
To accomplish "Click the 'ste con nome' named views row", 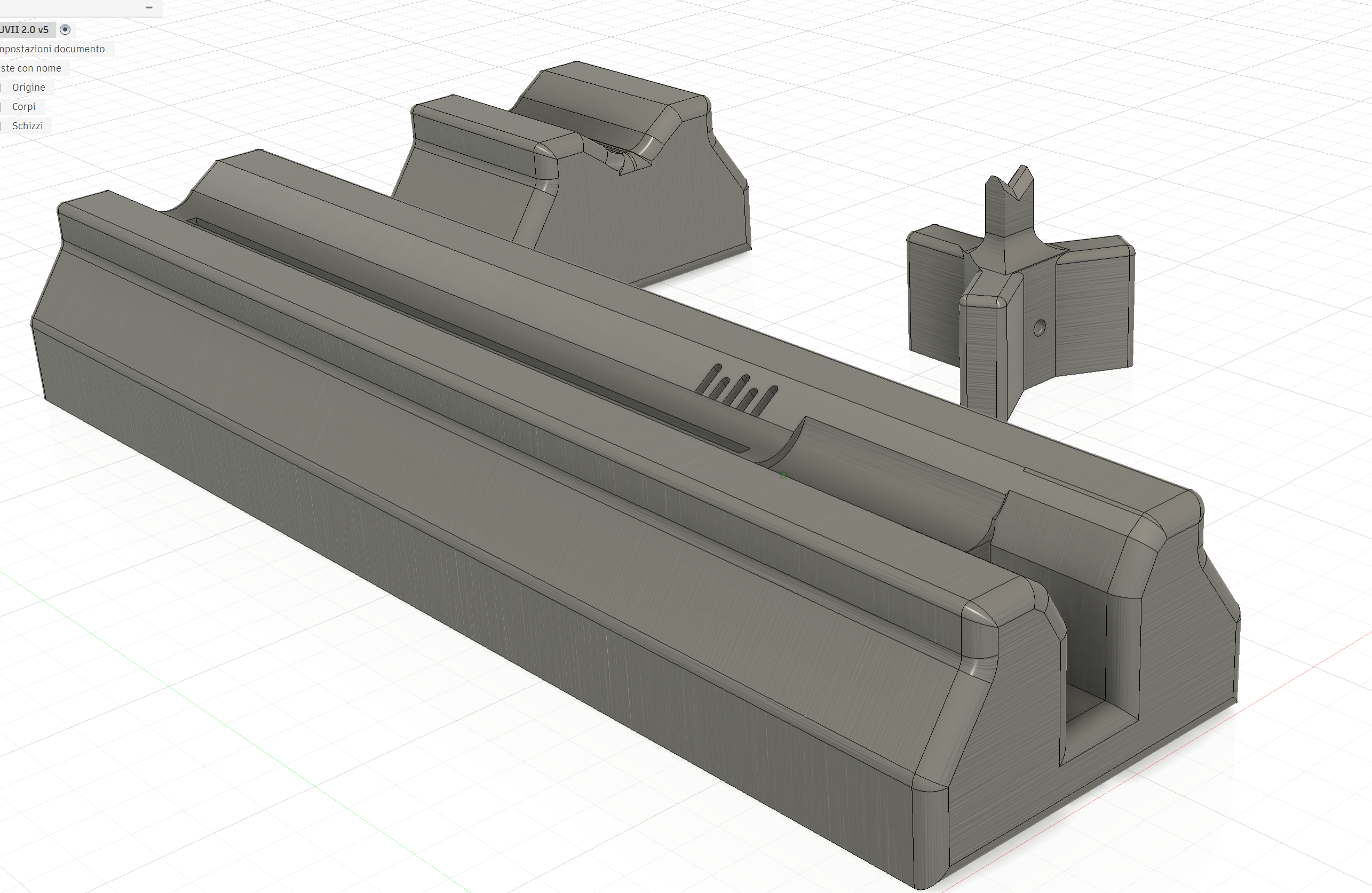I will click(x=31, y=68).
